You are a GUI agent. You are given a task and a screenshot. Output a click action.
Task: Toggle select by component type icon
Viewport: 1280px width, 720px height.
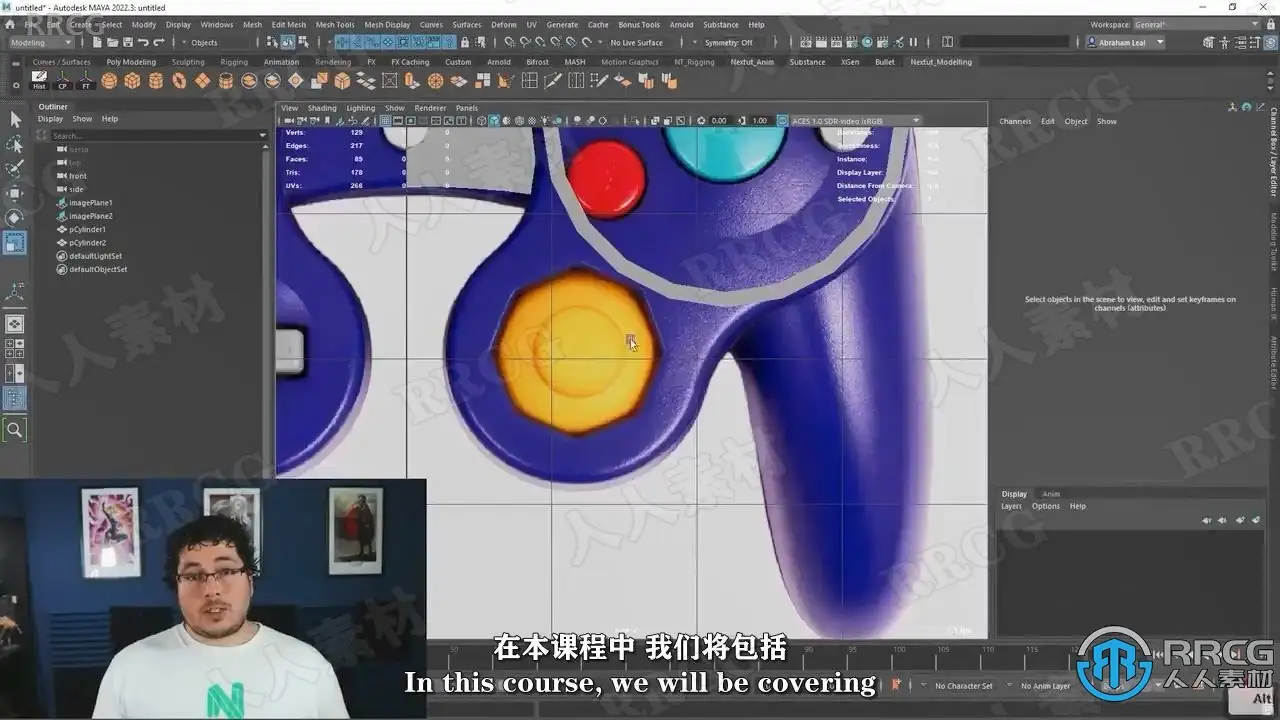pos(303,42)
